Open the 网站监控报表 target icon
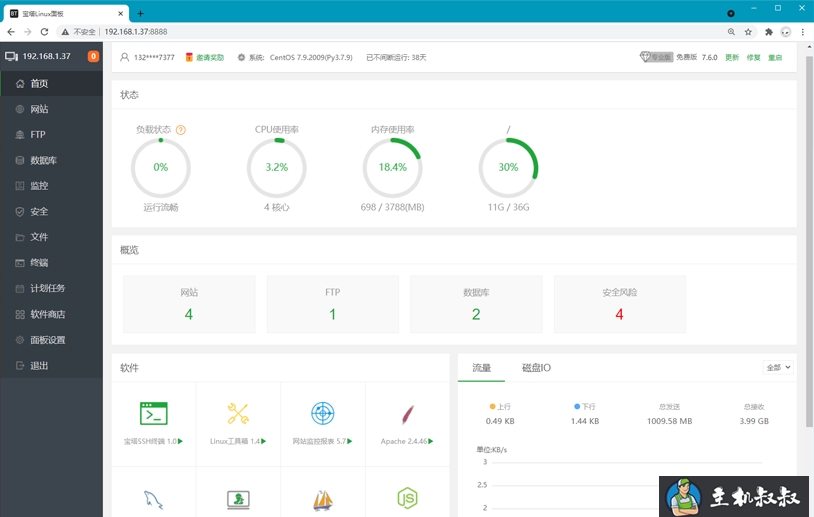This screenshot has height=517, width=814. (322, 414)
